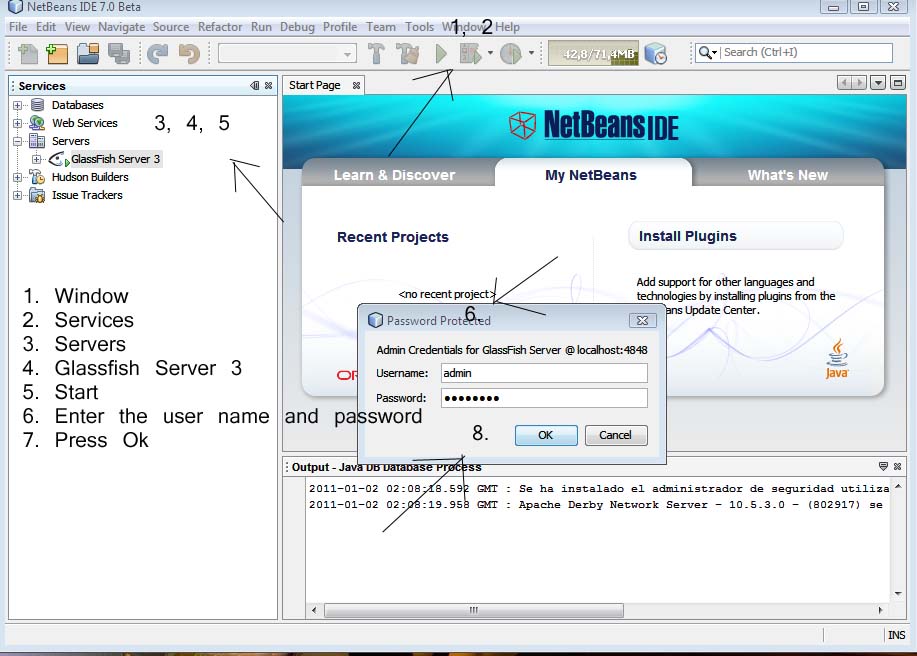Screen dimensions: 917x656
Task: Maximize the editor window icon
Action: click(x=898, y=83)
